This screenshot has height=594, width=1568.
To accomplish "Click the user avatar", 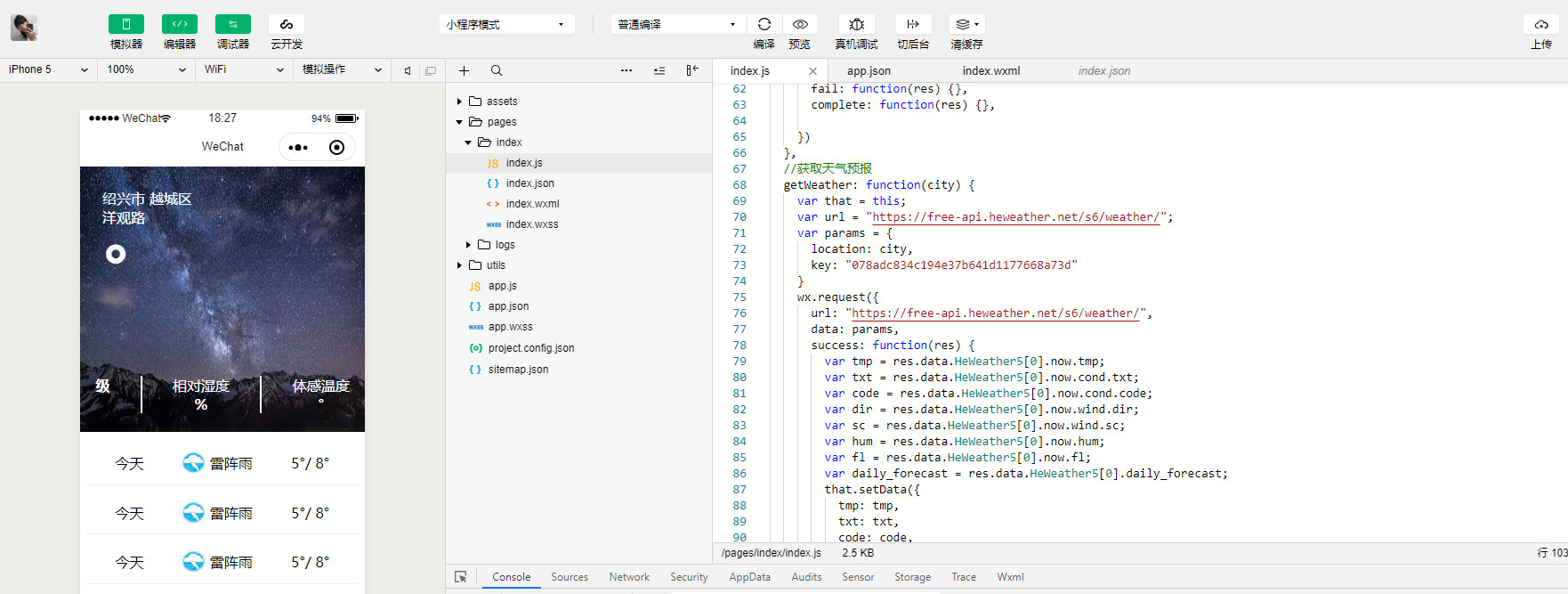I will [24, 28].
